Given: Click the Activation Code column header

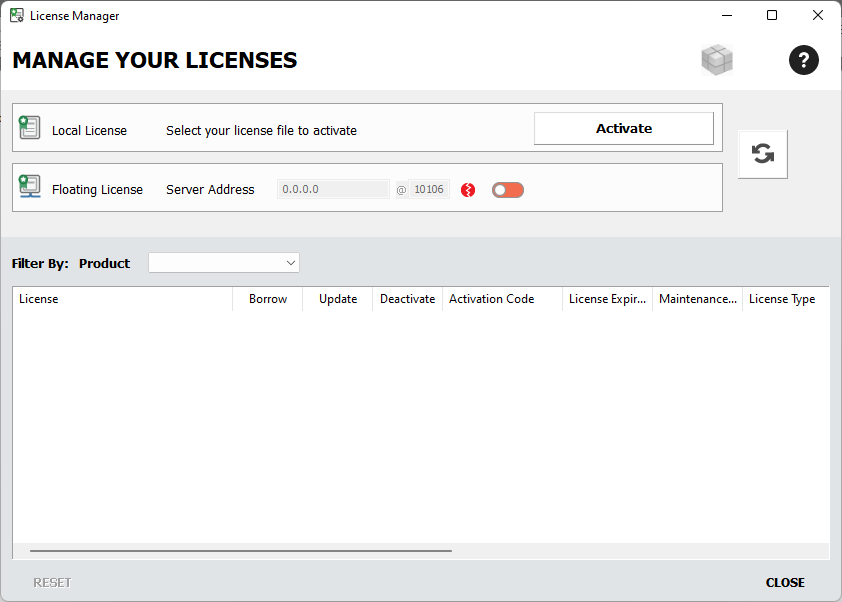Looking at the screenshot, I should tap(491, 298).
